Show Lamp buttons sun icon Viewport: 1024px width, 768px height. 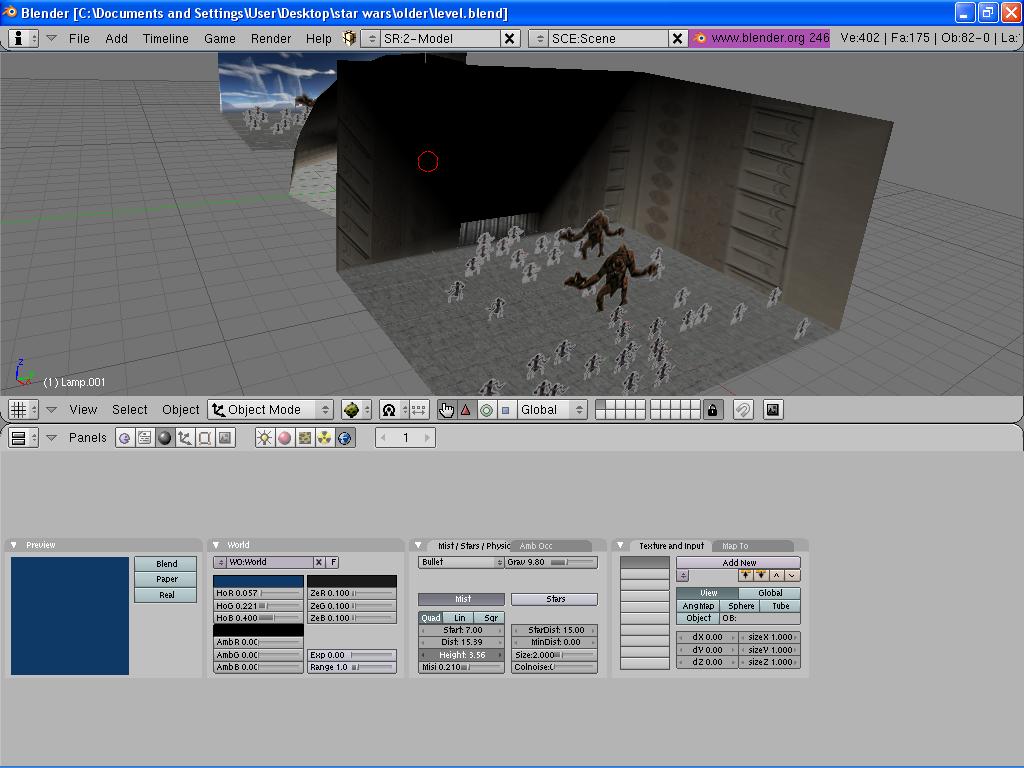pos(264,438)
